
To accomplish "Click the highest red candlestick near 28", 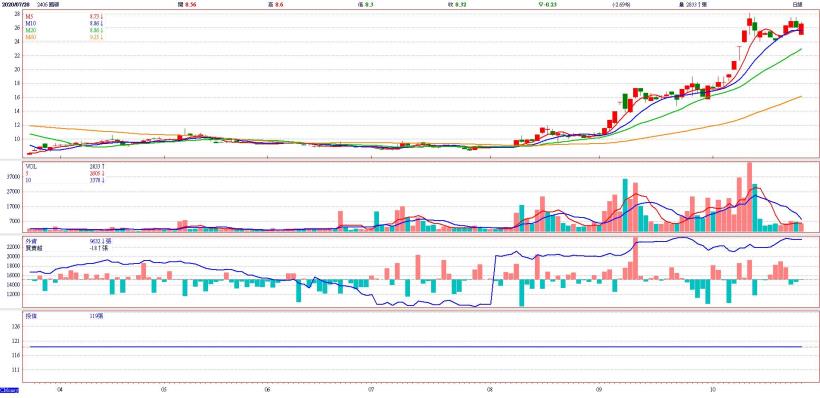I will click(x=749, y=22).
